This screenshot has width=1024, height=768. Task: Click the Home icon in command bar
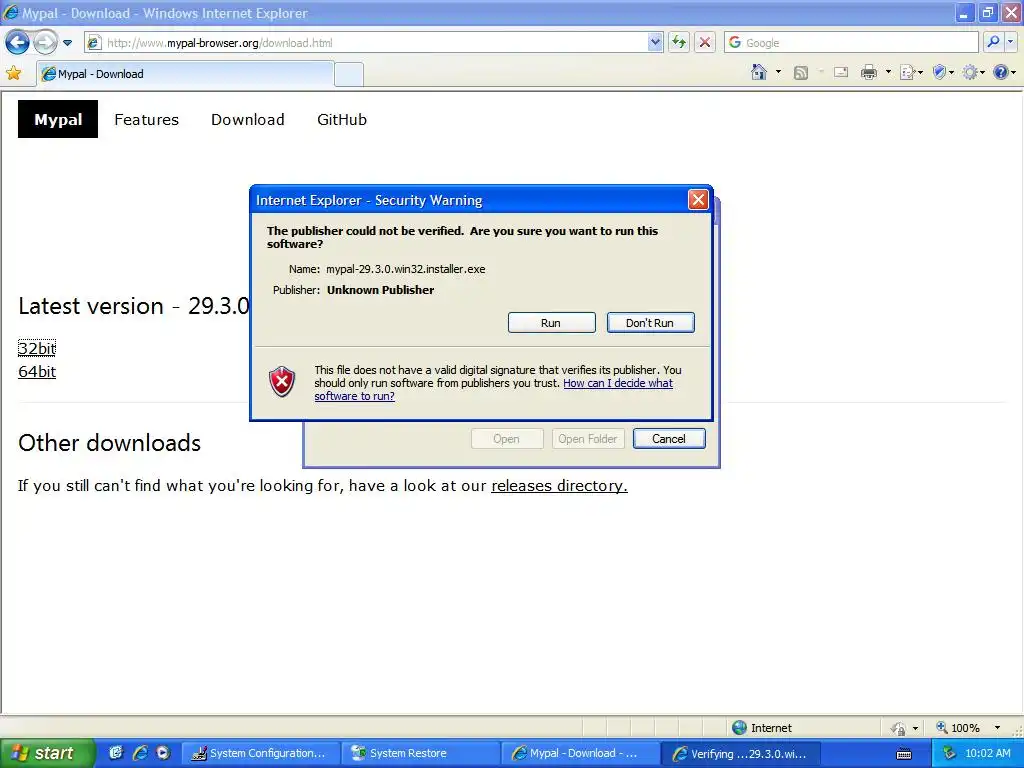[759, 72]
